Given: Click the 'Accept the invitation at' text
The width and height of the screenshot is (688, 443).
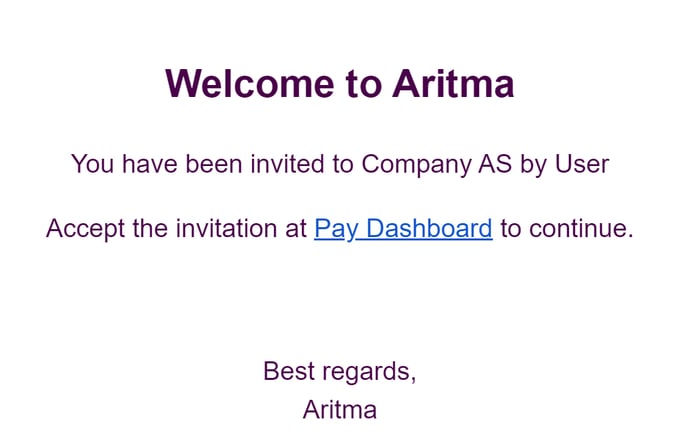Looking at the screenshot, I should [x=176, y=229].
